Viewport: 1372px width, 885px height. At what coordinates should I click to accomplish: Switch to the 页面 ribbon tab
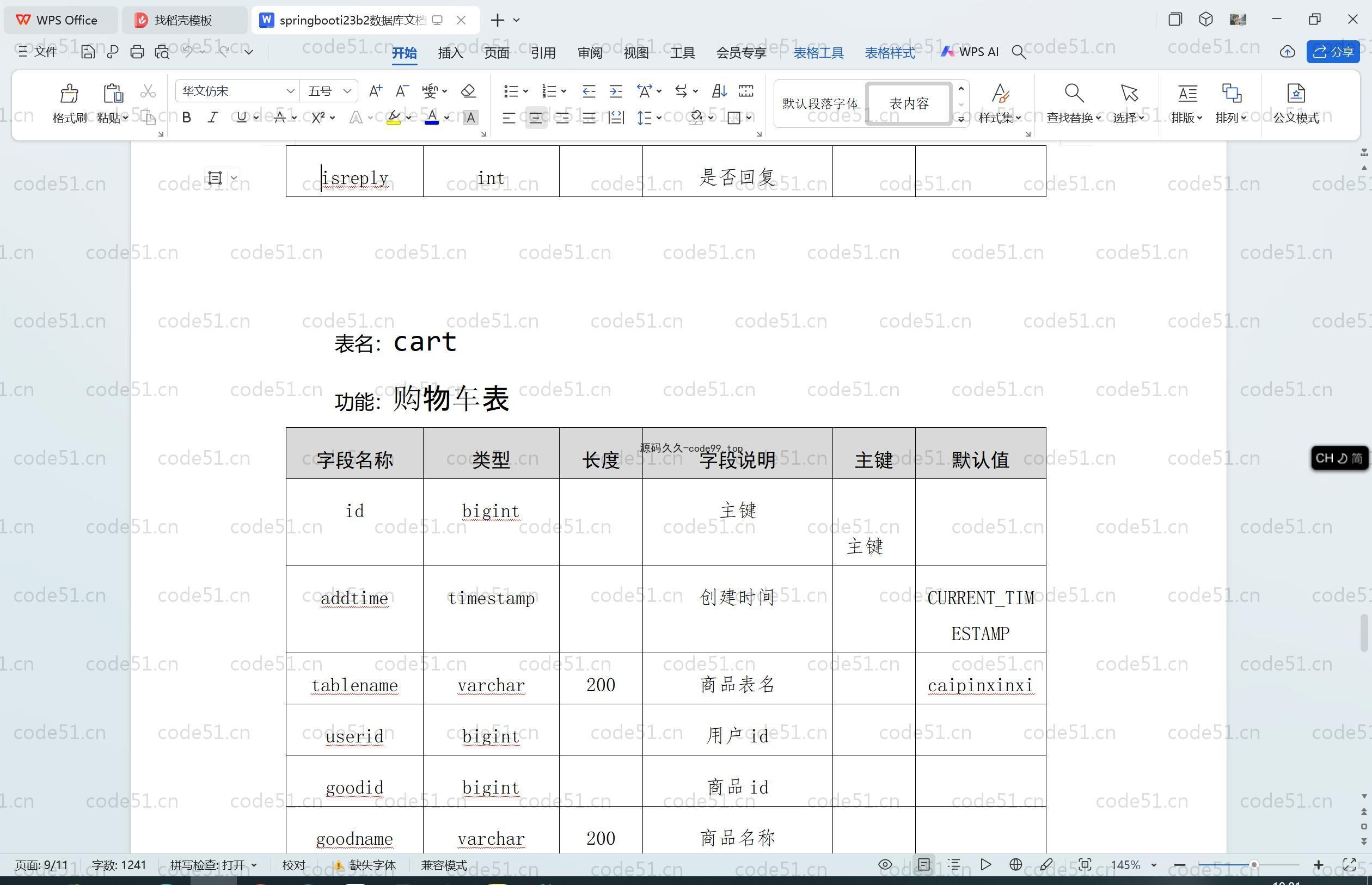497,53
